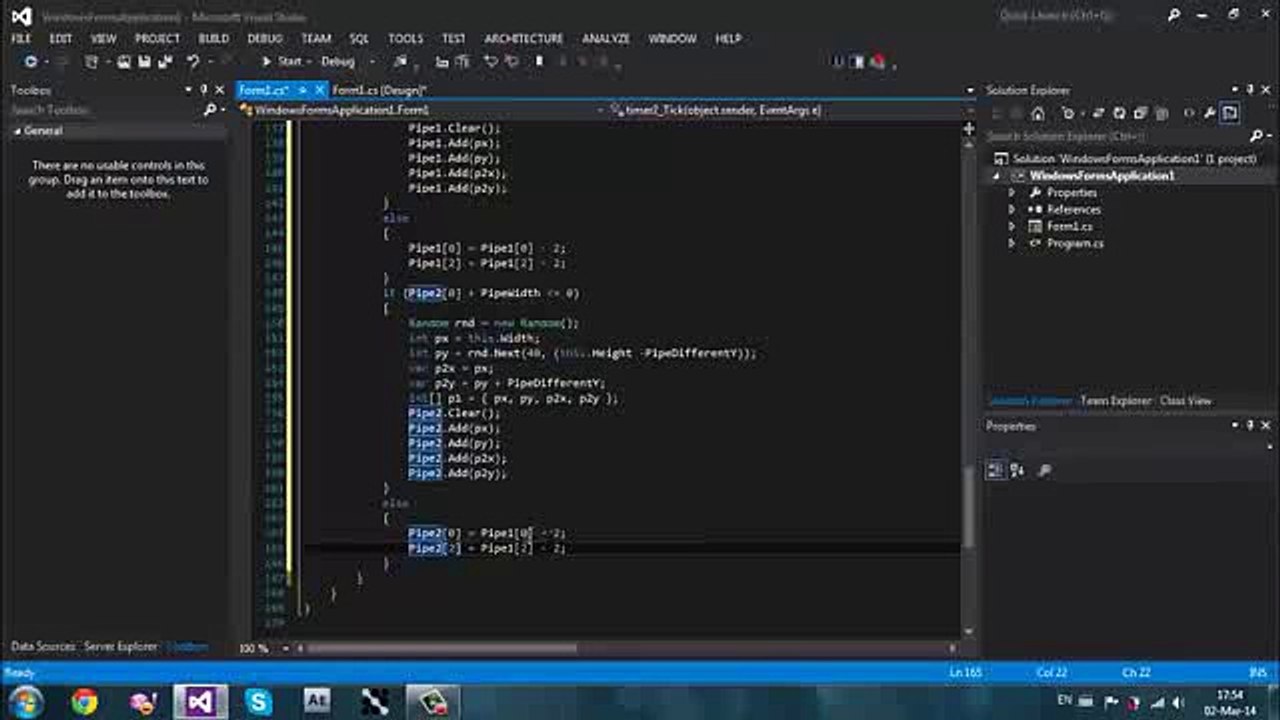
Task: Click Refresh icon in Solution Explorer toolbar
Action: click(x=1119, y=113)
